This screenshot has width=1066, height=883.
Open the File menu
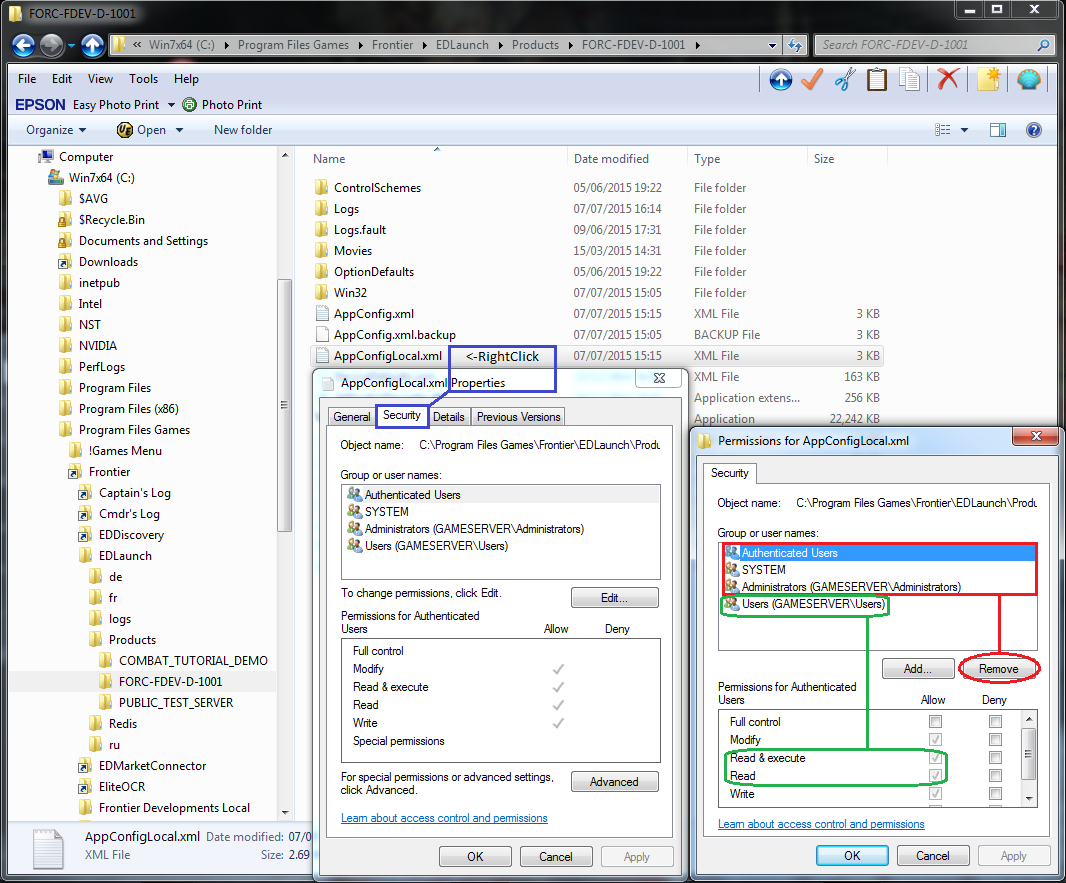coord(27,79)
